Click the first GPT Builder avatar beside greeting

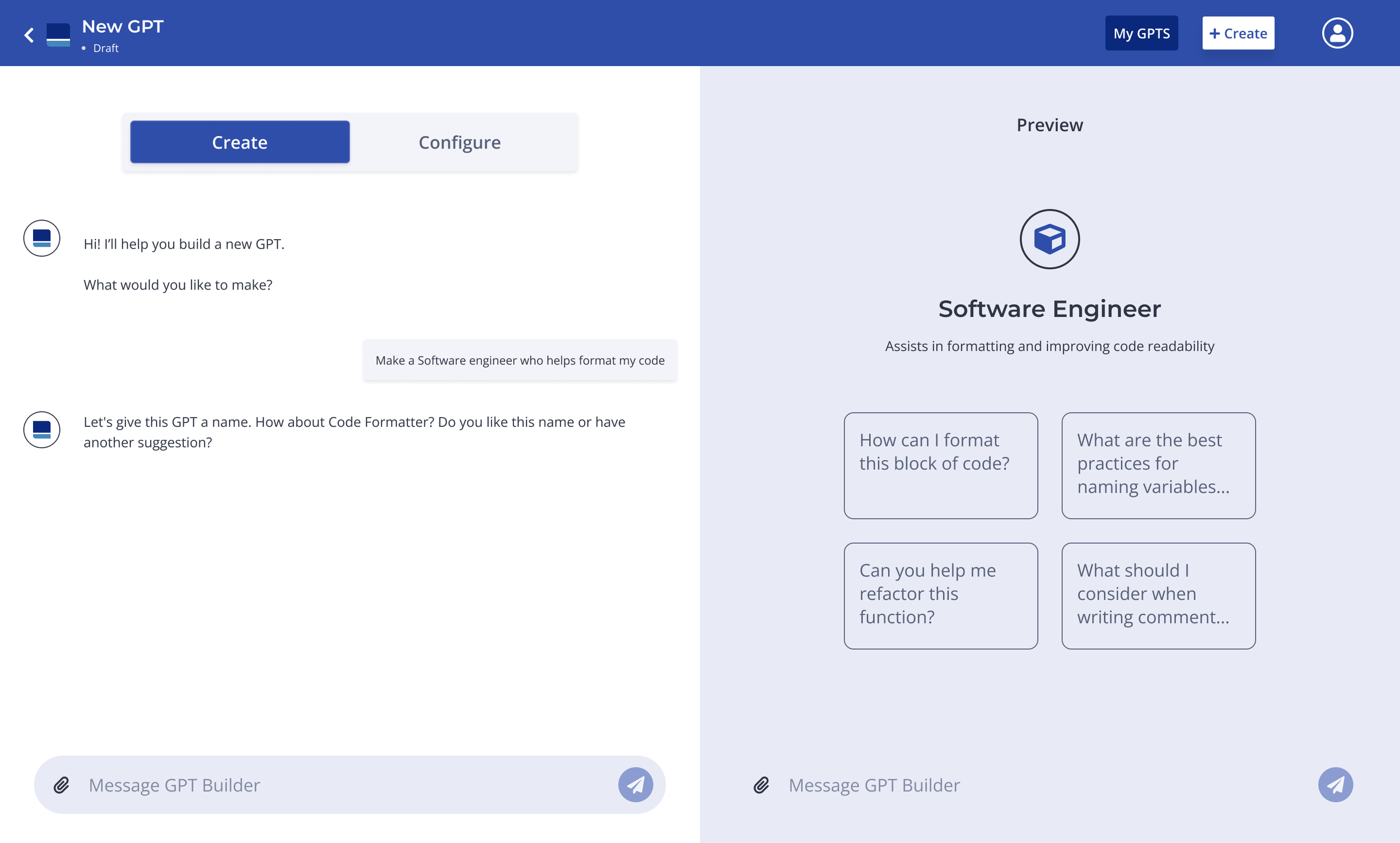coord(42,238)
